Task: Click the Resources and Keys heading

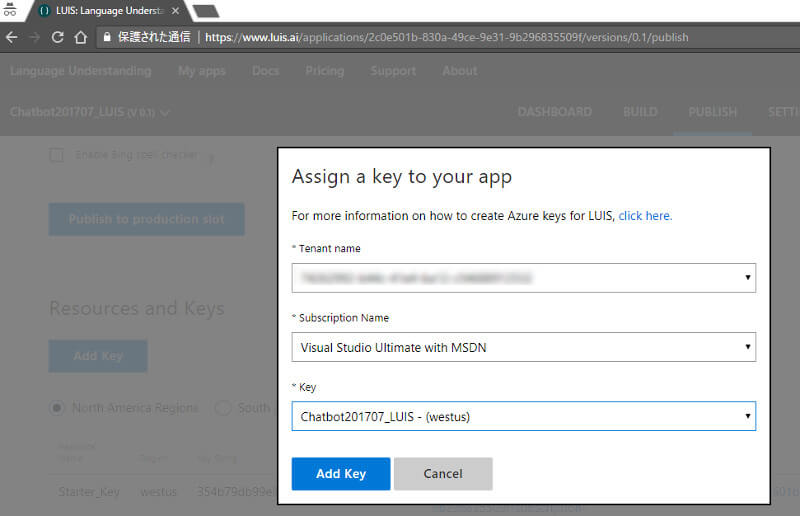Action: 137,308
